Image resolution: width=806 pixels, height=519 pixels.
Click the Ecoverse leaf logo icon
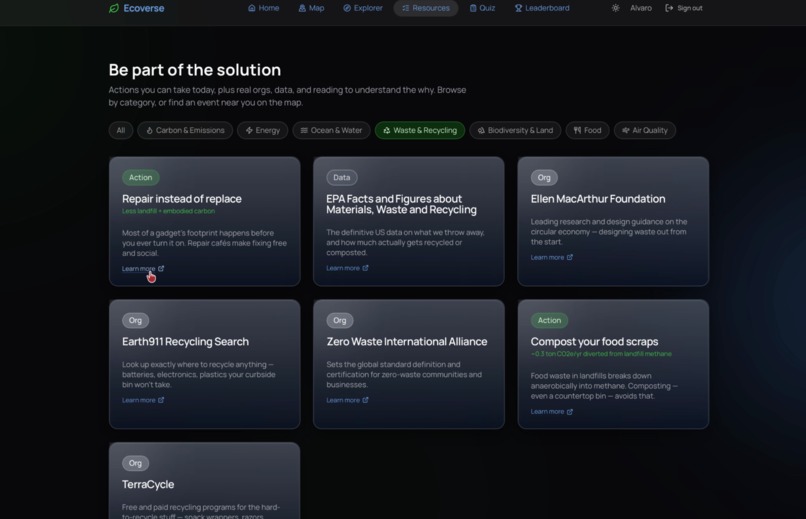pyautogui.click(x=114, y=8)
